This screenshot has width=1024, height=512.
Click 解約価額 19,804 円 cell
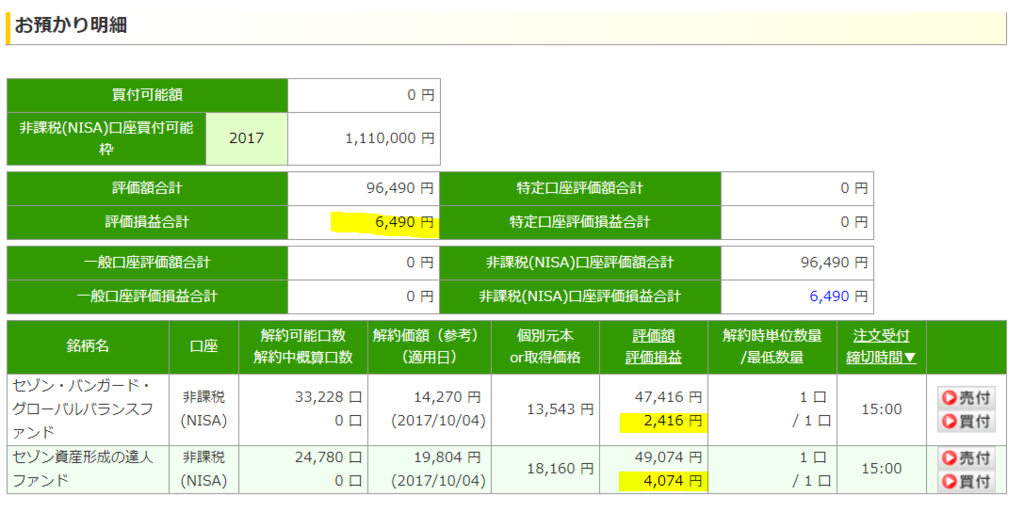coord(448,456)
